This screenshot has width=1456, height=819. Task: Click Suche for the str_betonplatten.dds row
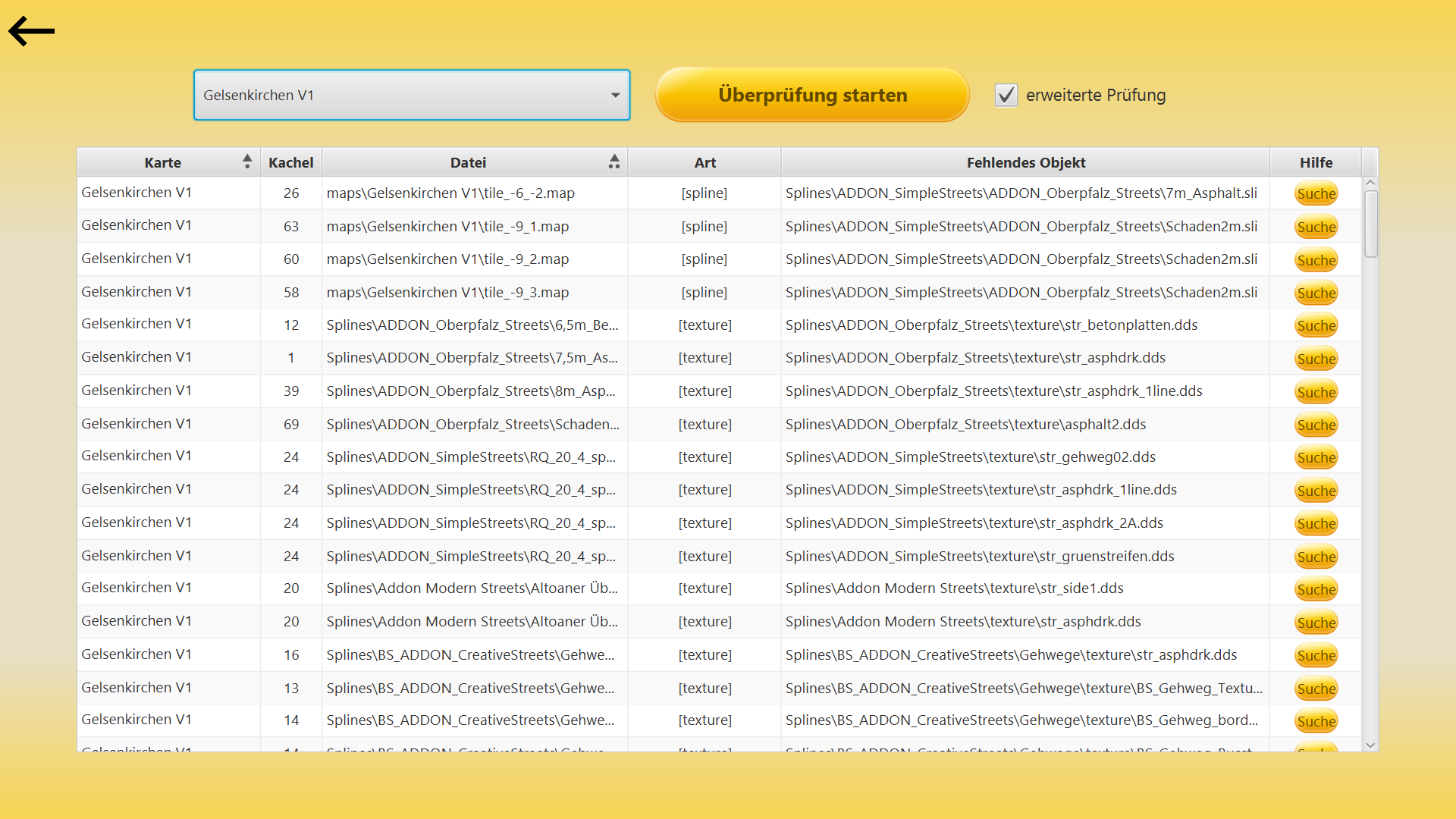(x=1316, y=326)
